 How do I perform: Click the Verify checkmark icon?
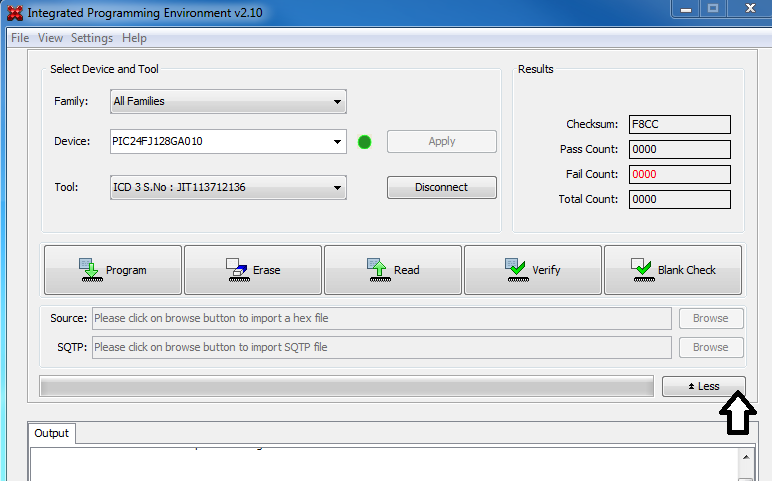pos(516,270)
